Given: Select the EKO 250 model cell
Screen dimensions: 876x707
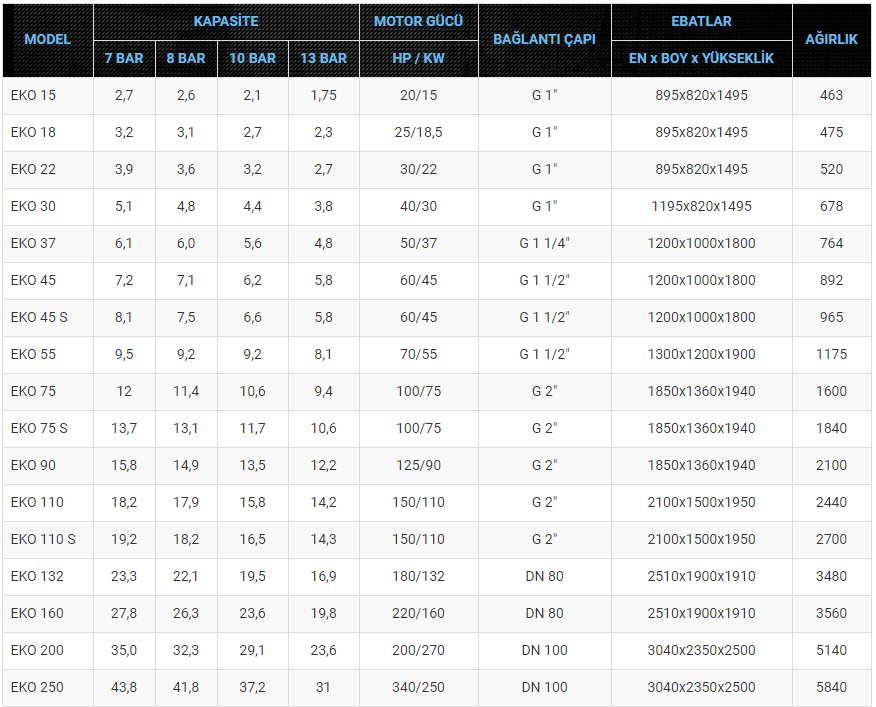Looking at the screenshot, I should (47, 687).
